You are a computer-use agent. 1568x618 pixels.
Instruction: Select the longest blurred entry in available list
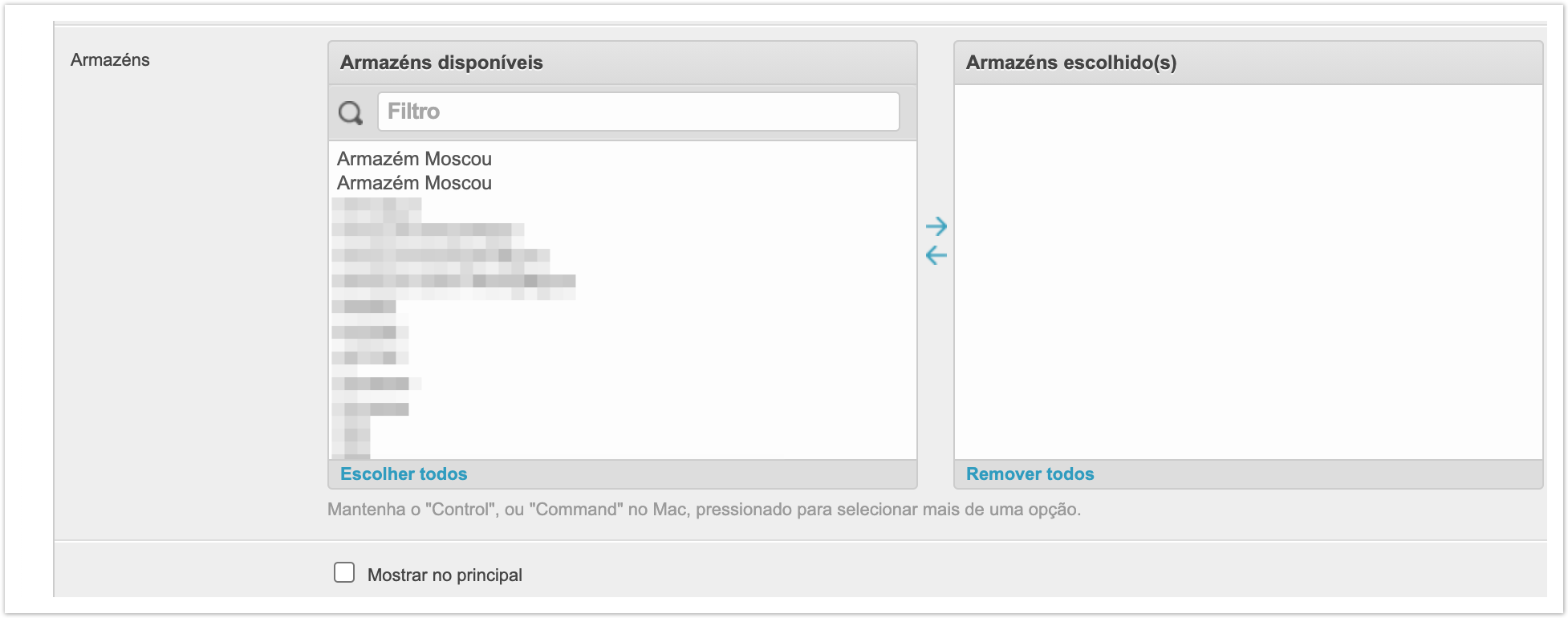[453, 281]
